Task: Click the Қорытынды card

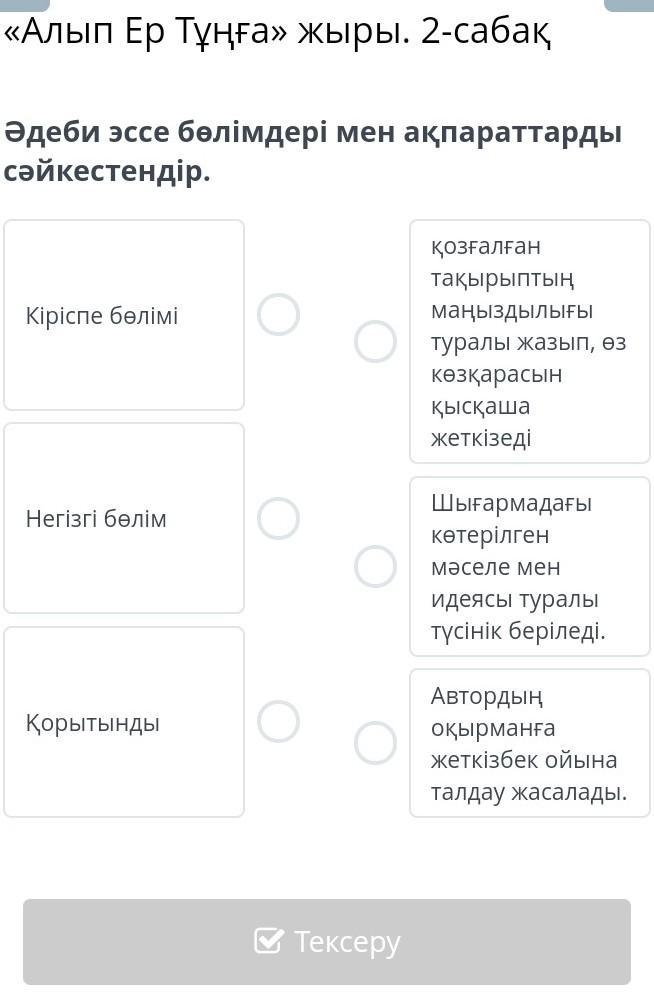Action: coord(124,722)
